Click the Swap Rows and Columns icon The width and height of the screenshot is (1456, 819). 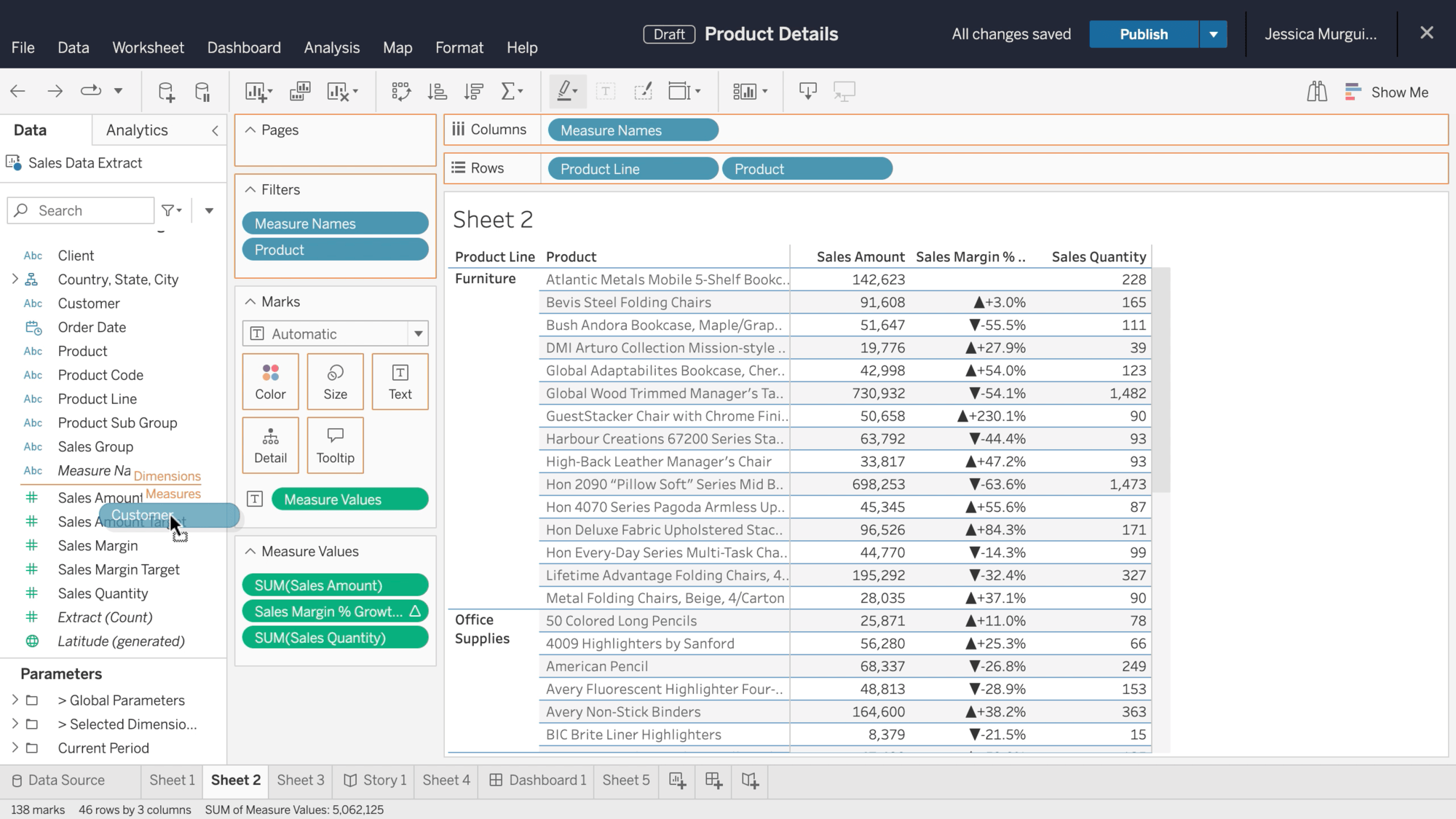click(x=400, y=92)
